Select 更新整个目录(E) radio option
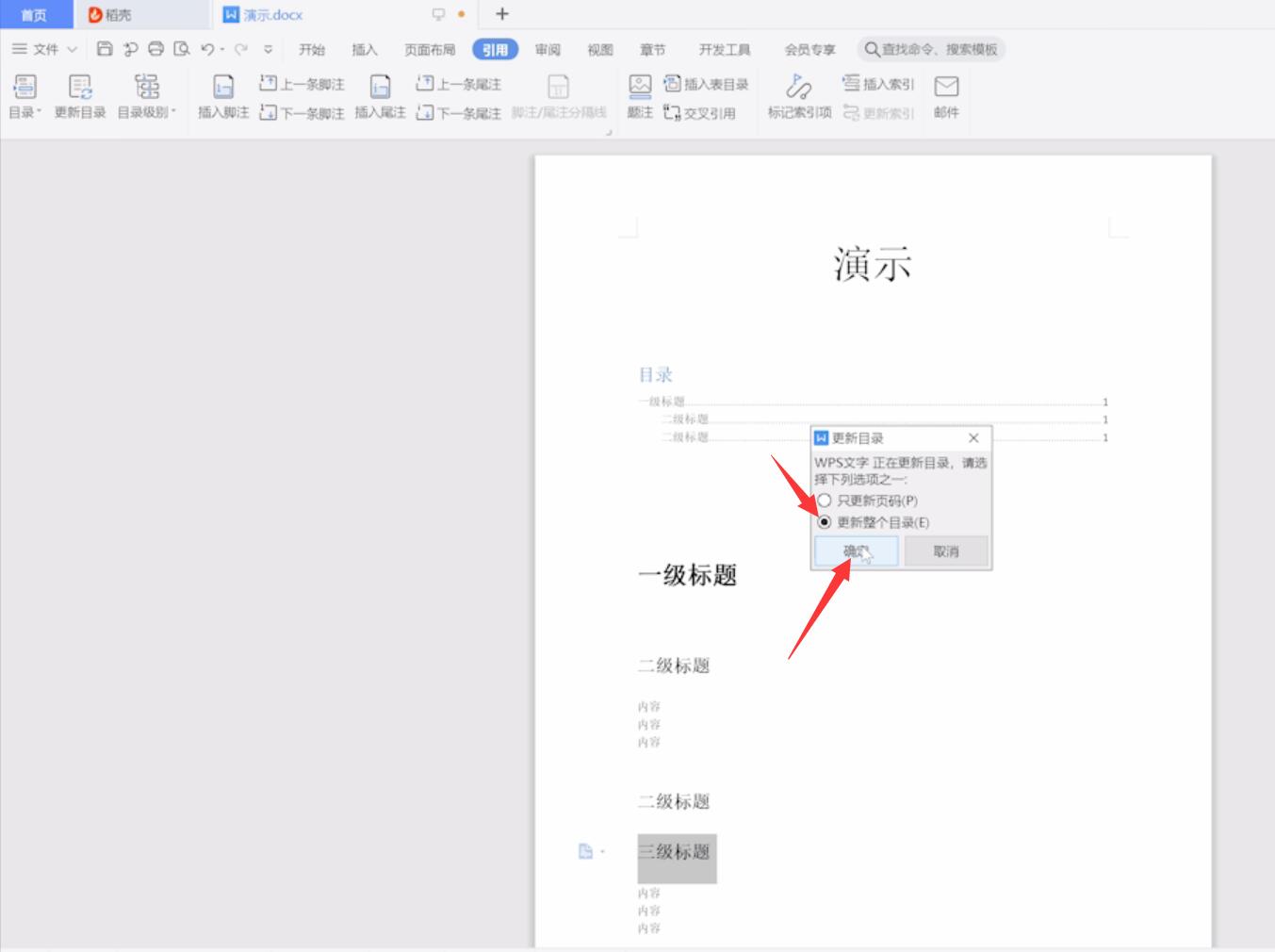The image size is (1275, 952). click(874, 522)
